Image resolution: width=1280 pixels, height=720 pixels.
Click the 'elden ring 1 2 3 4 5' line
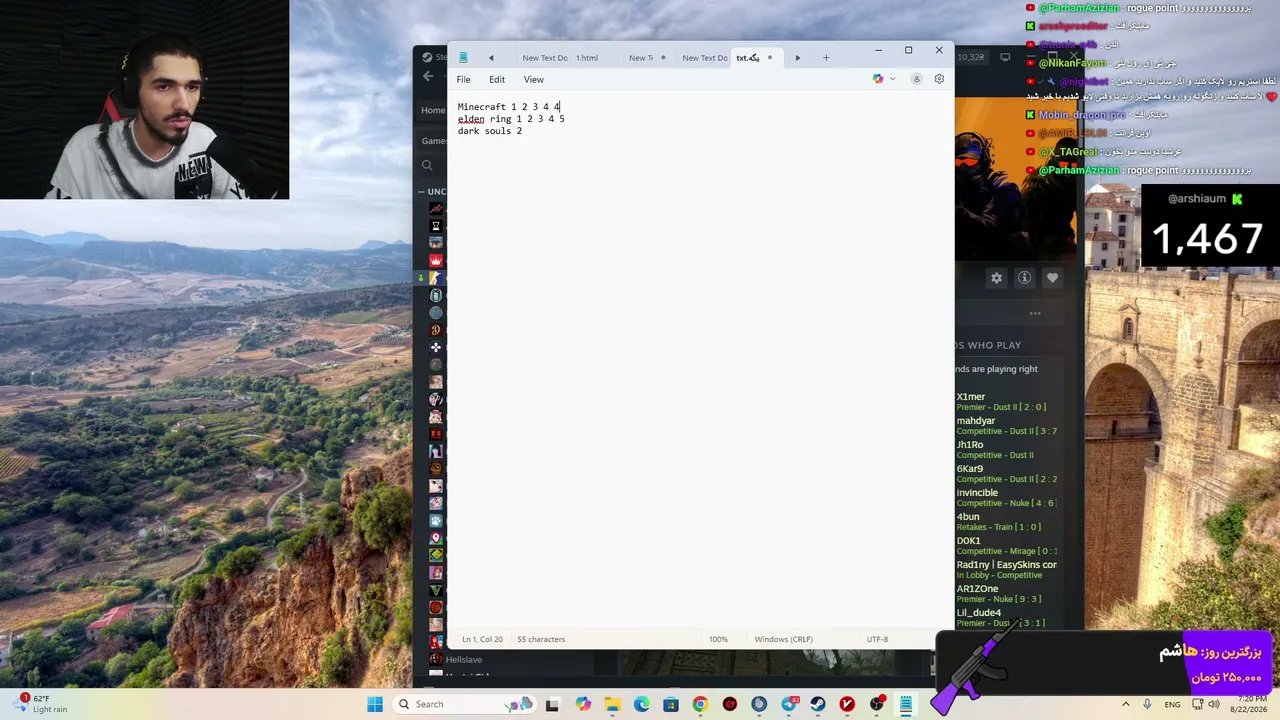[511, 119]
